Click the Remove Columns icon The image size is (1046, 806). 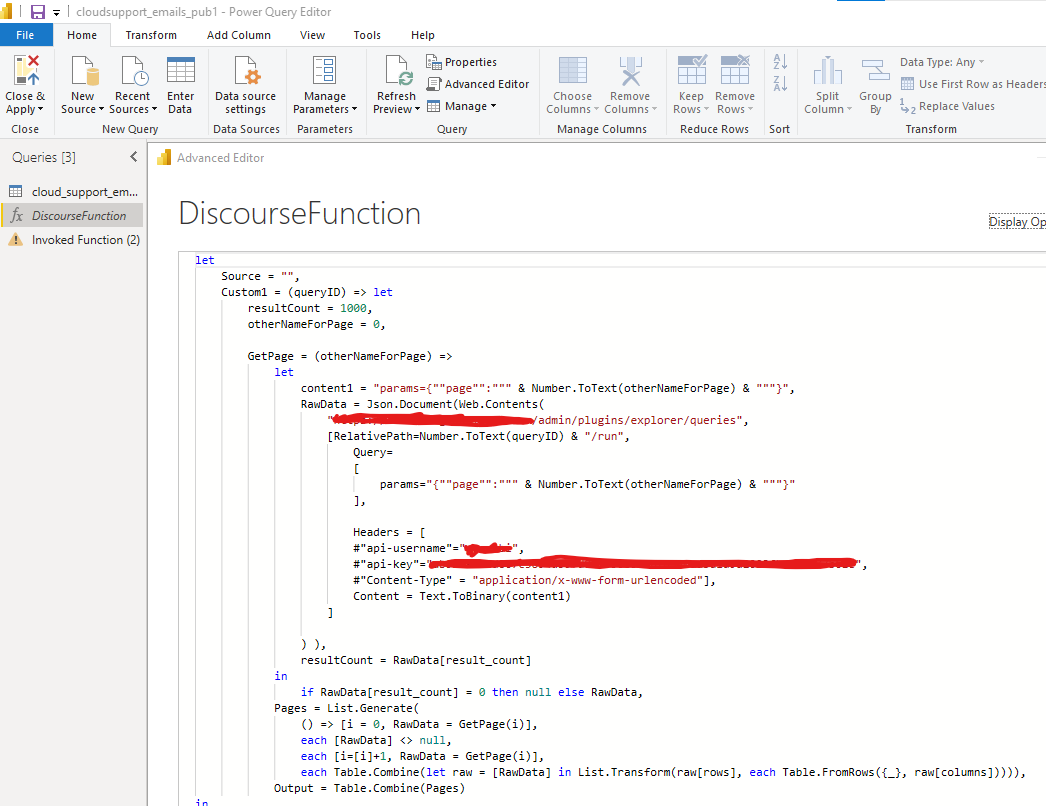(x=630, y=71)
